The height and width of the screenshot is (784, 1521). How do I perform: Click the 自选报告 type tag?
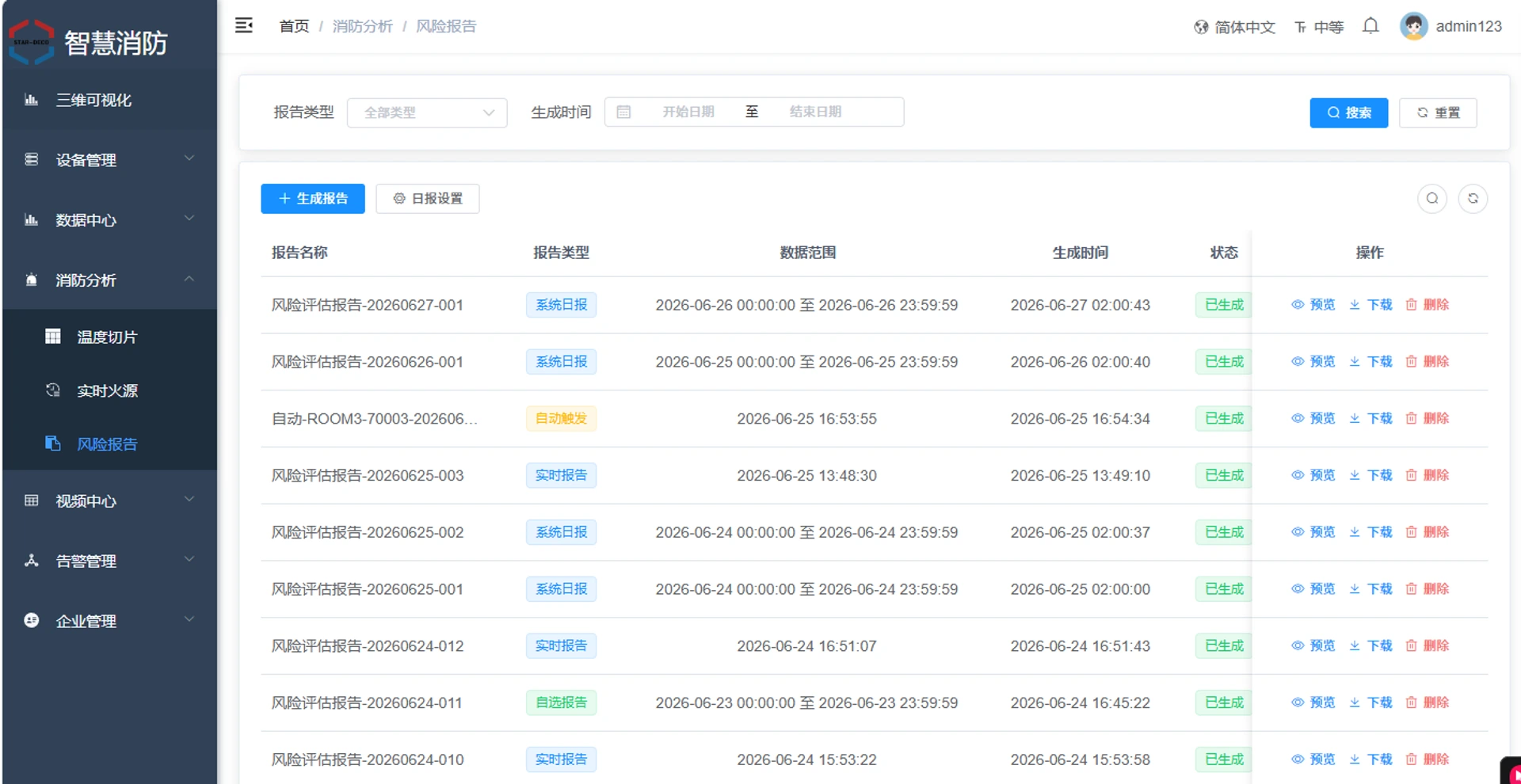point(561,702)
